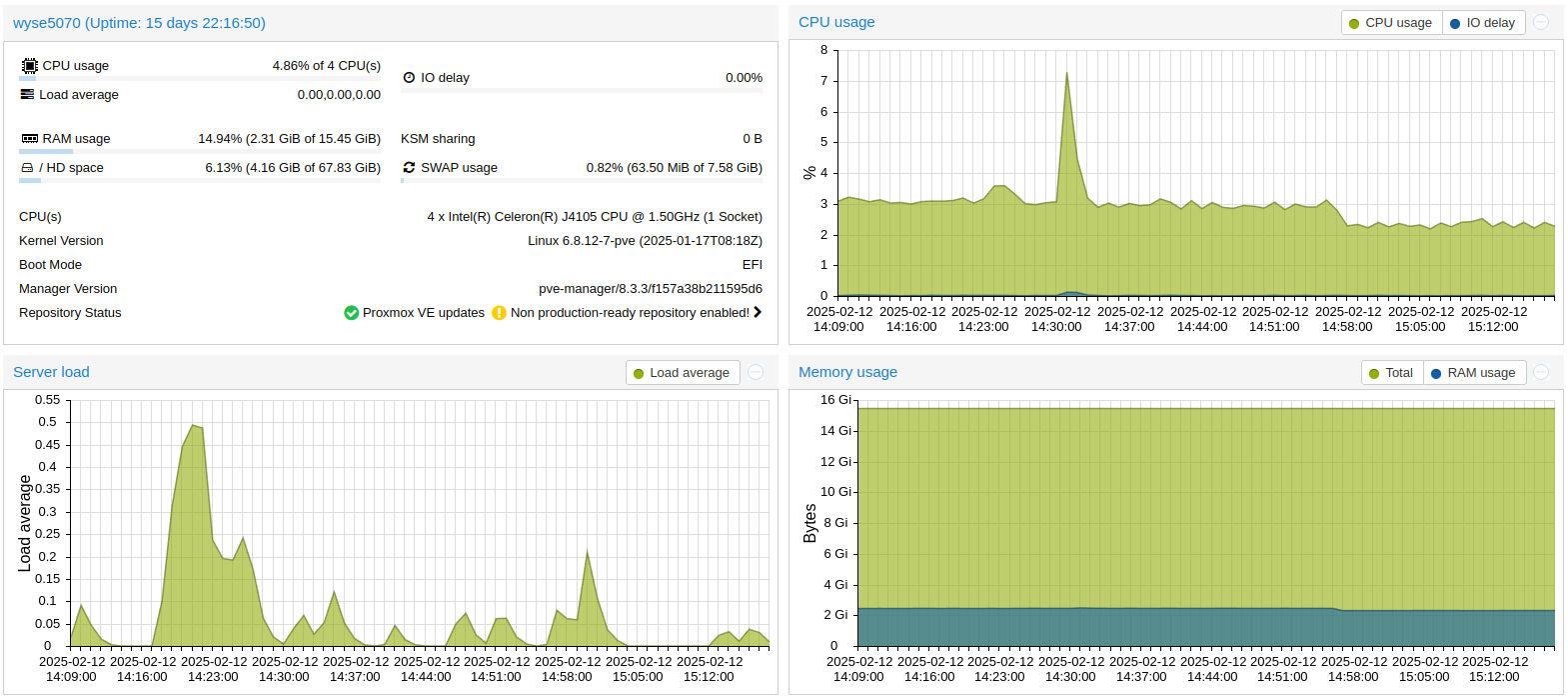Viewport: 1568px width, 697px height.
Task: Reset zoom on the Memory usage chart
Action: 1541,372
